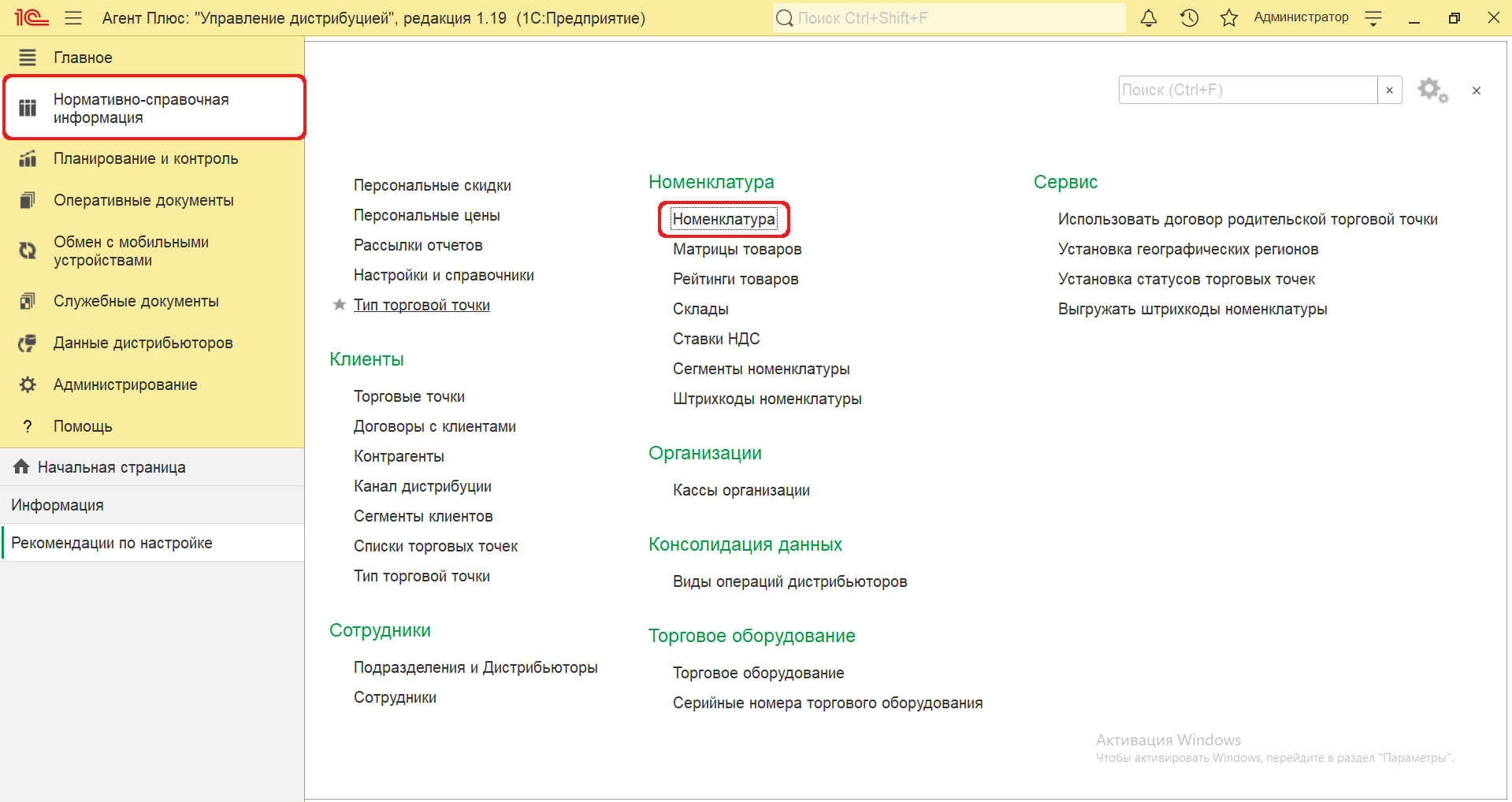1512x802 pixels.
Task: Open Рейтинги товаров
Action: coord(735,279)
